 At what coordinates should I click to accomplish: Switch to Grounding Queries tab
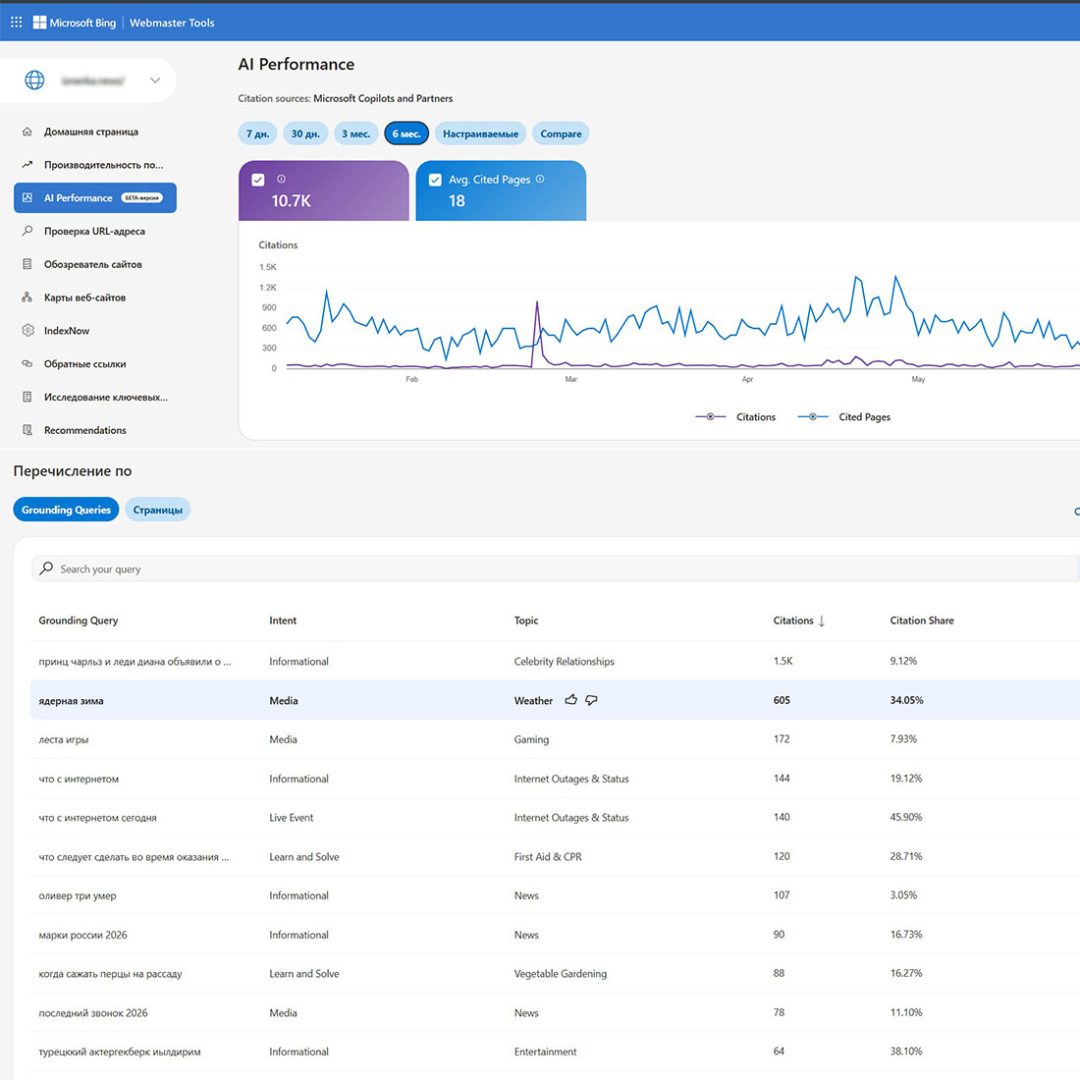[66, 510]
